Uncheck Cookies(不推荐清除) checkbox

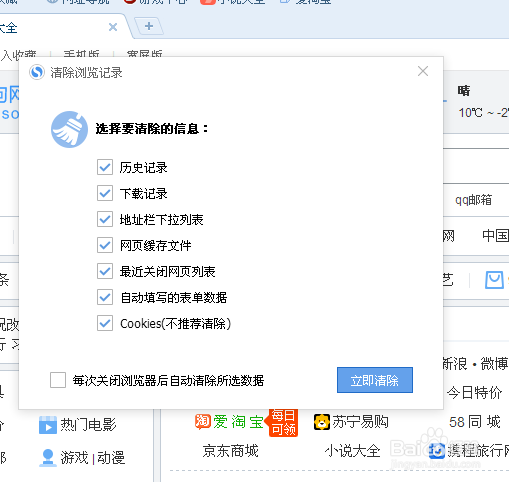(105, 323)
